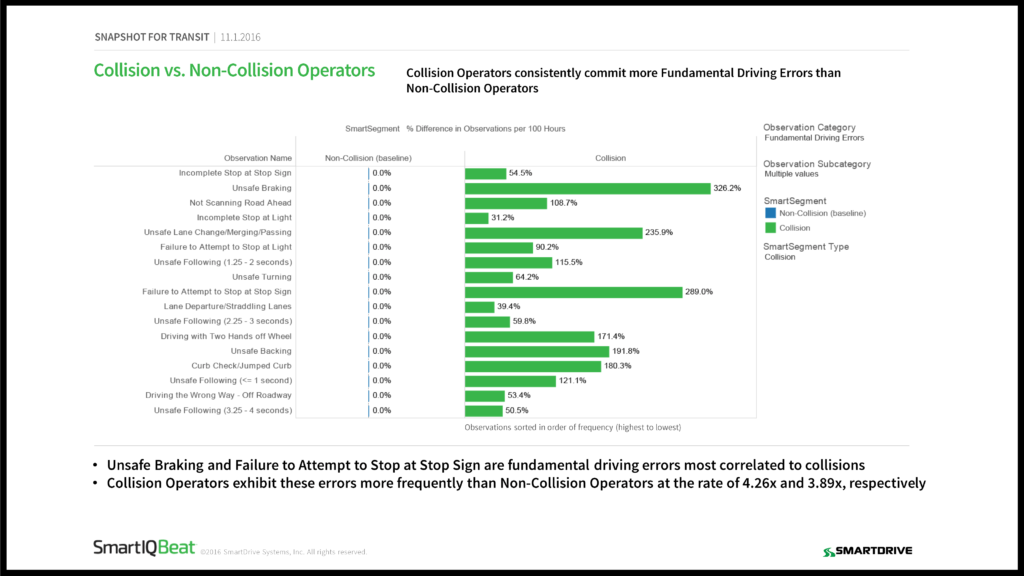
Task: Click the "Observation Category" filter heading
Action: 809,127
